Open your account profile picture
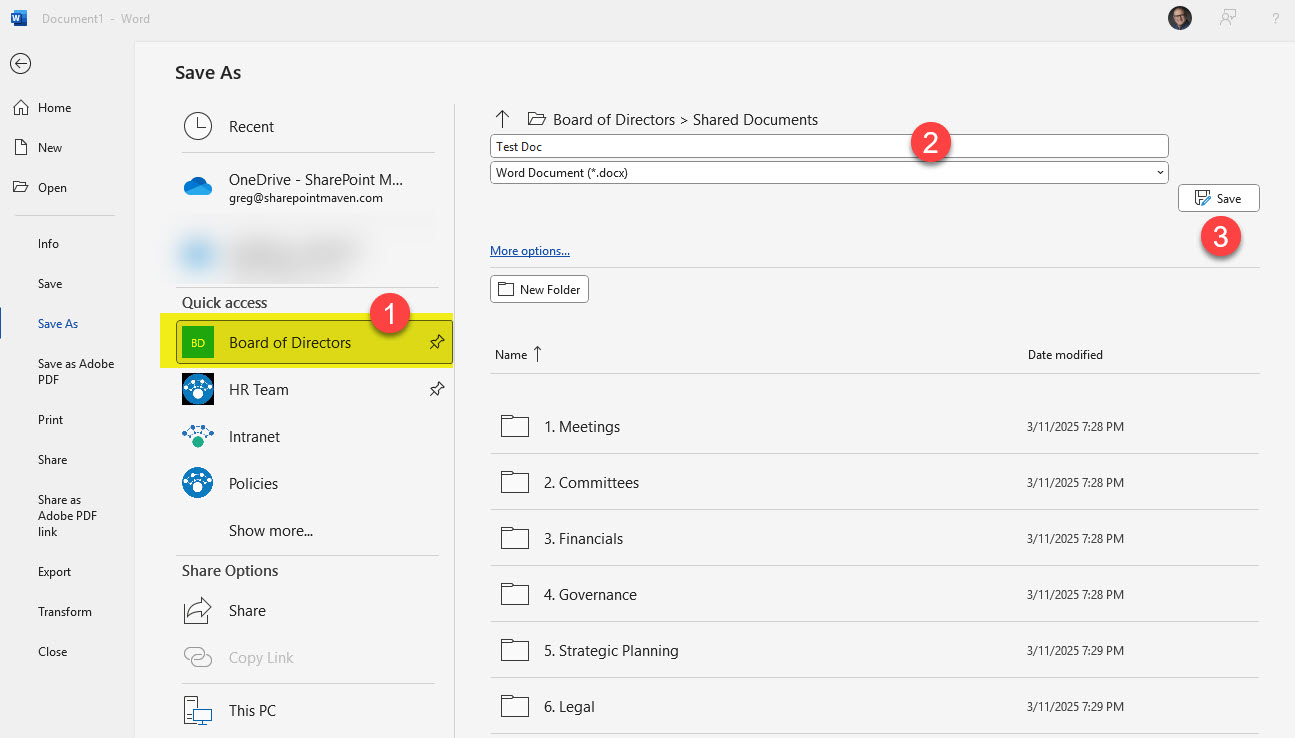Screen dimensions: 1295x738 click(x=1179, y=18)
